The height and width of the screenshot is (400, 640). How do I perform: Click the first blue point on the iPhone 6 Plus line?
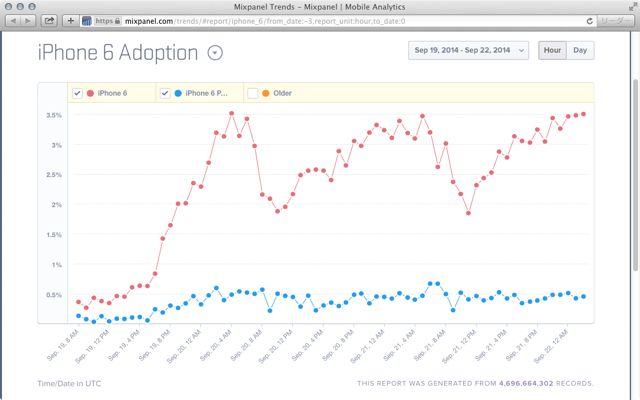point(78,316)
